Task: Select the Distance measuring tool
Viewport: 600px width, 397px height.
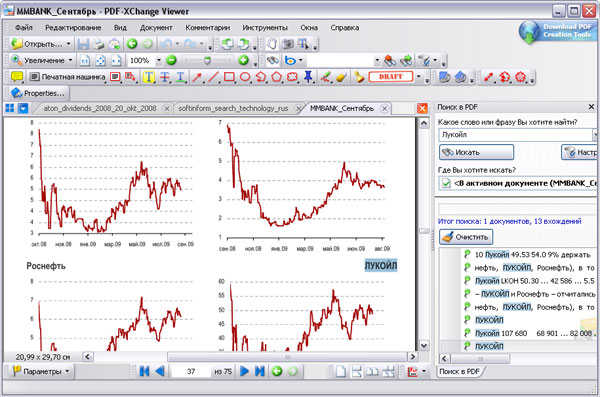Action: coord(488,77)
